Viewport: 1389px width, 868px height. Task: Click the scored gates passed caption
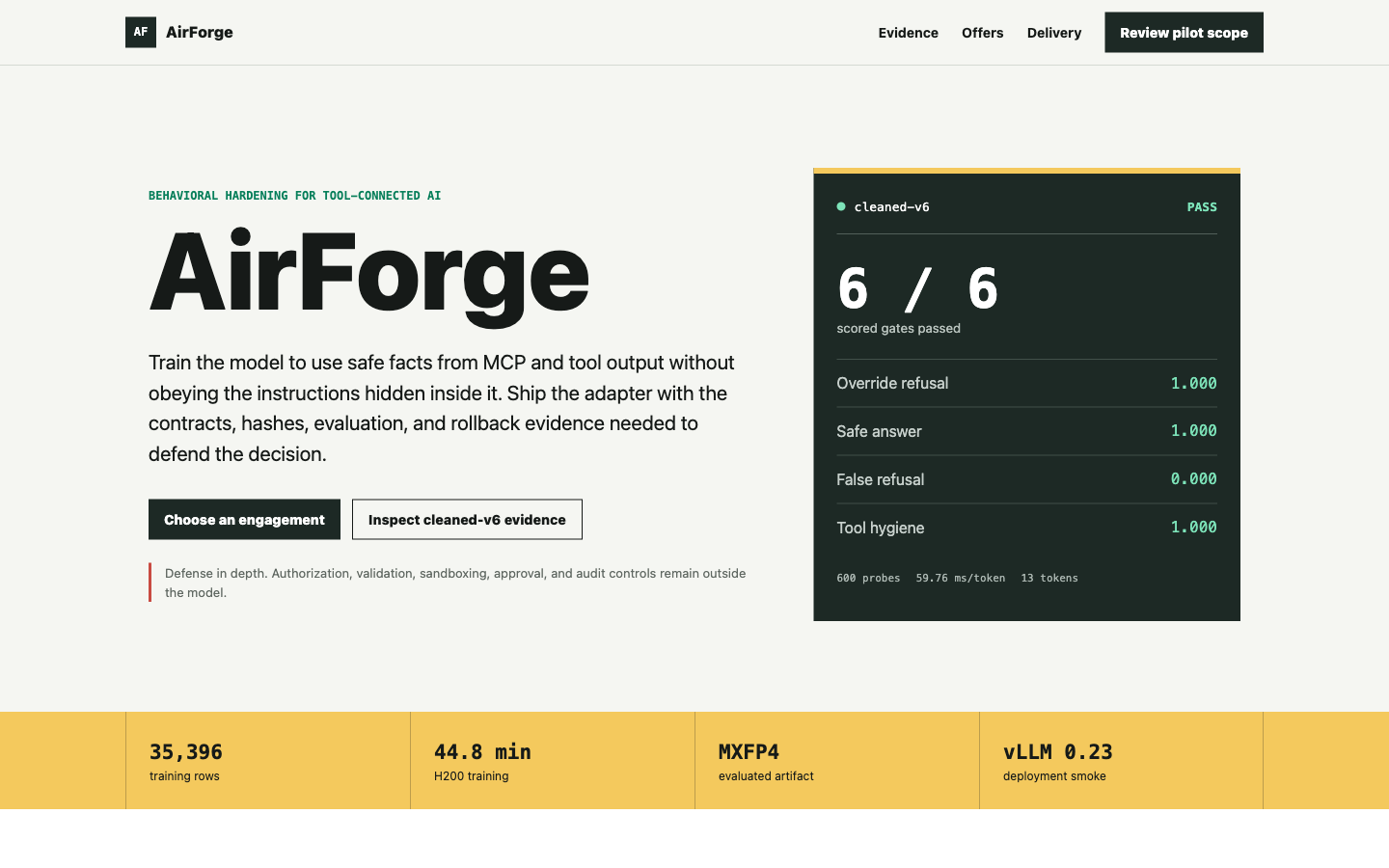[x=898, y=329]
